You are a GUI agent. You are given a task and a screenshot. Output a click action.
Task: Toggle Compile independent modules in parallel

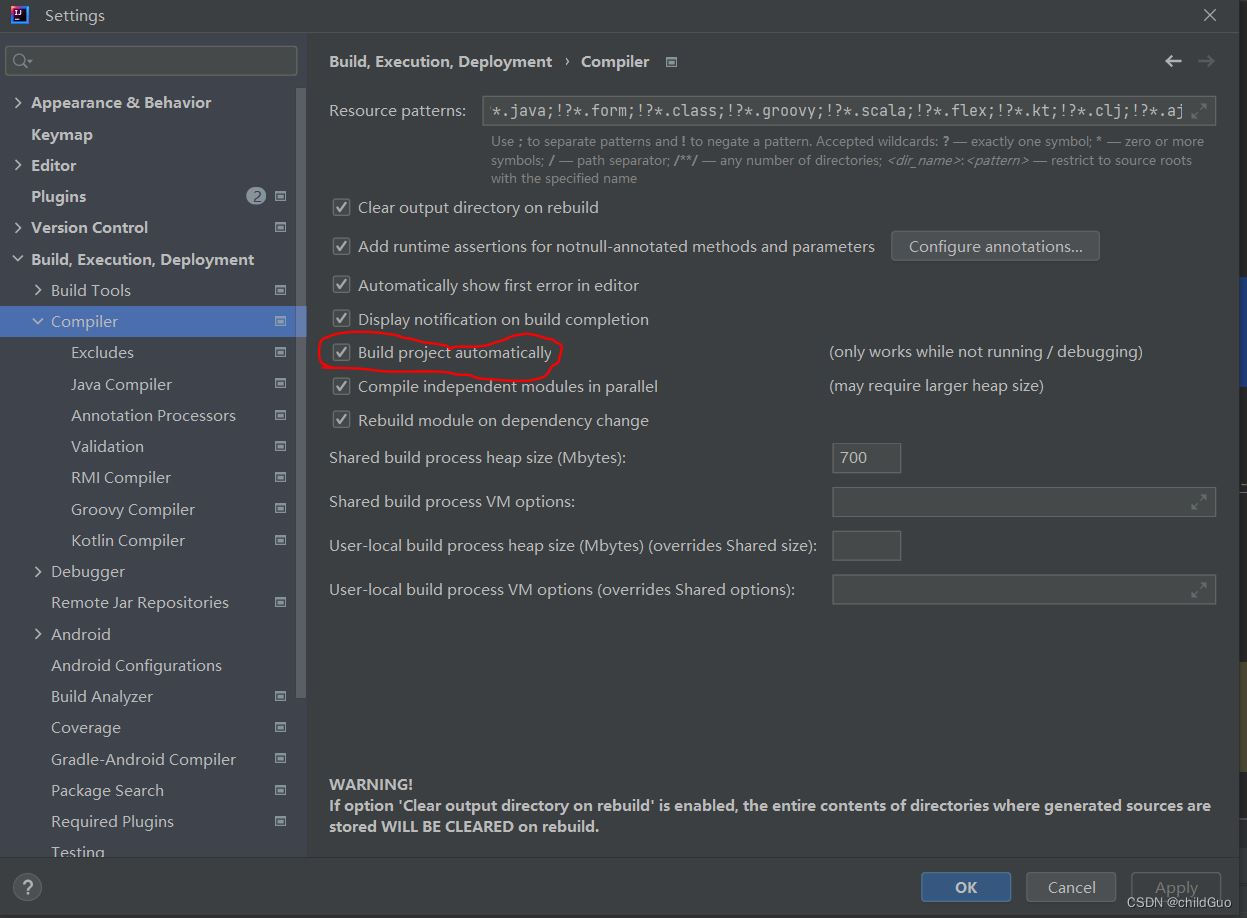pyautogui.click(x=342, y=386)
